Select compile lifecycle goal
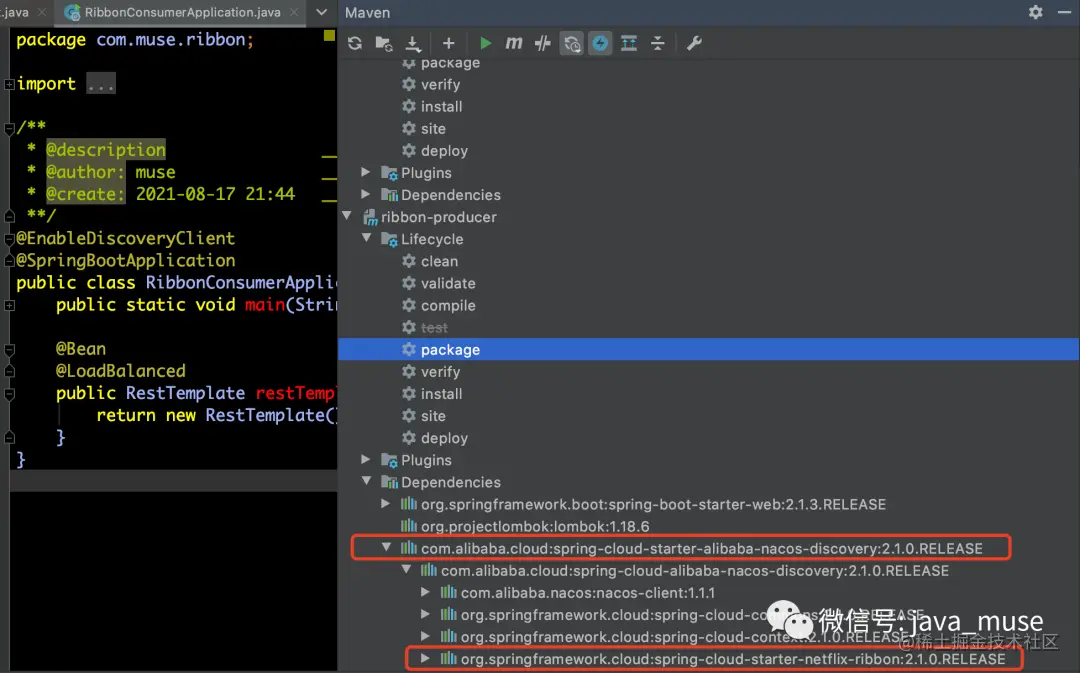The image size is (1080, 673). coord(448,305)
